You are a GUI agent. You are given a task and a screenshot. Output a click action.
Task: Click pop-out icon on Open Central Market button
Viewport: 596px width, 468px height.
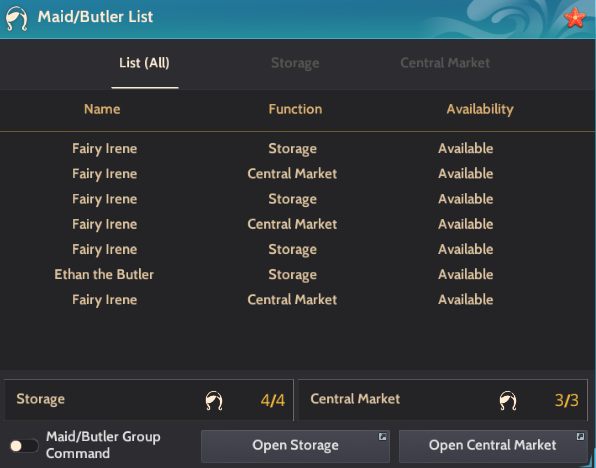click(x=580, y=436)
